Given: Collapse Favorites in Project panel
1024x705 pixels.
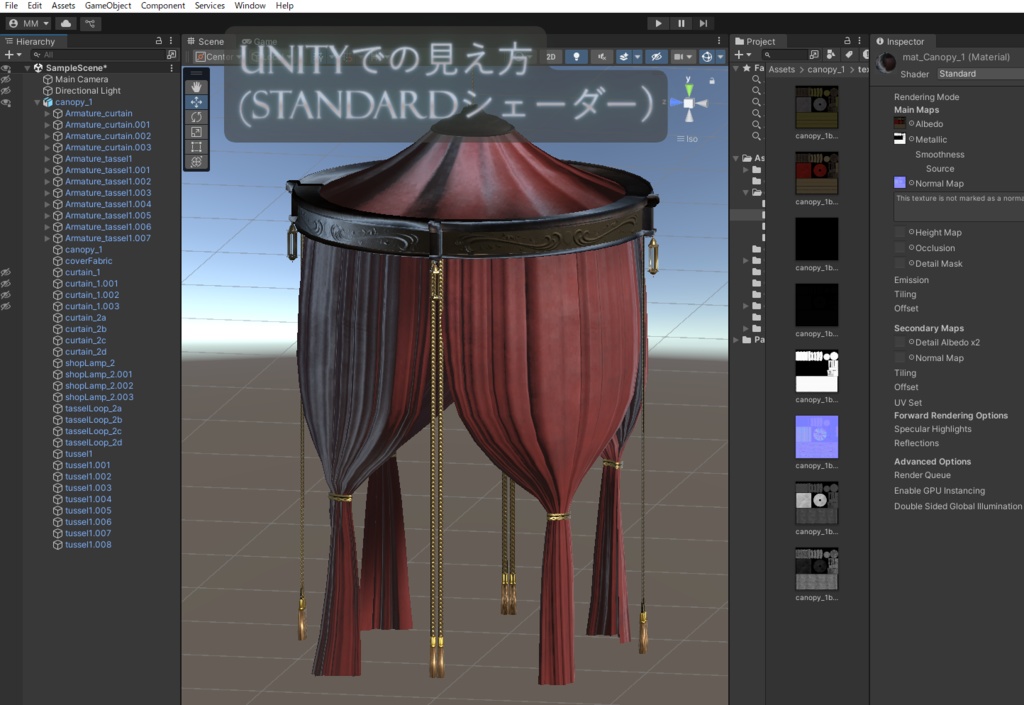Looking at the screenshot, I should point(736,68).
